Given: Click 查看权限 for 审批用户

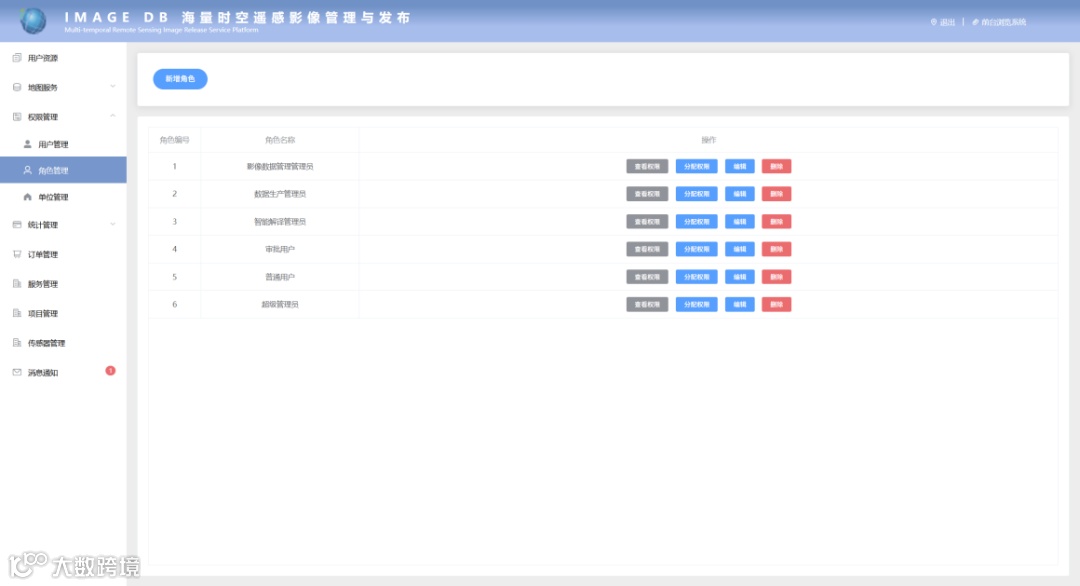Looking at the screenshot, I should pos(647,249).
